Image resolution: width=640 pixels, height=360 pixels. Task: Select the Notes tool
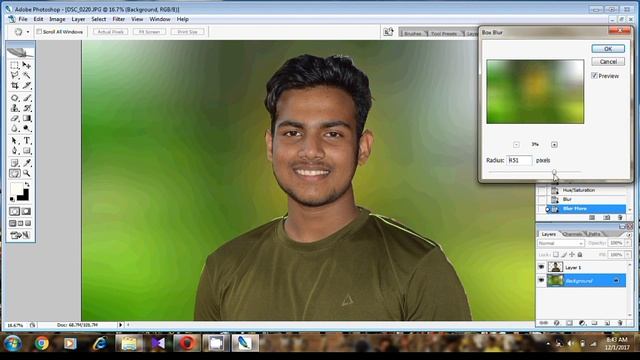(x=15, y=163)
